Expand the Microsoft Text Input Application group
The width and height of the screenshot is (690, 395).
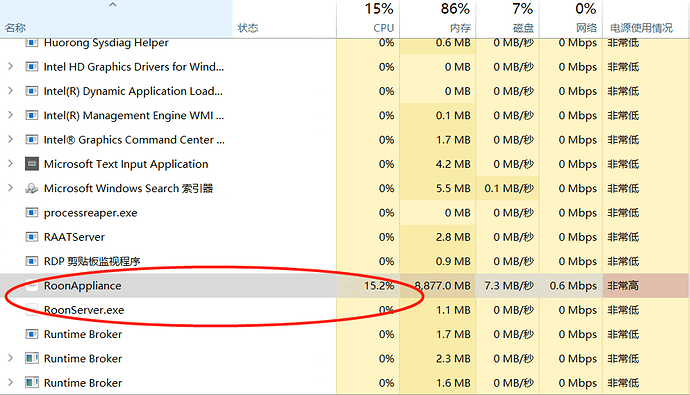[11, 164]
